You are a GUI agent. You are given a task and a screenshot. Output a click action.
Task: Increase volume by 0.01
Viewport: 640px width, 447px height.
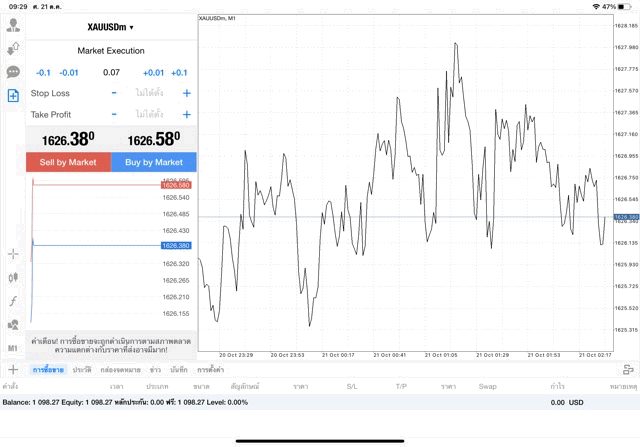[x=153, y=72]
